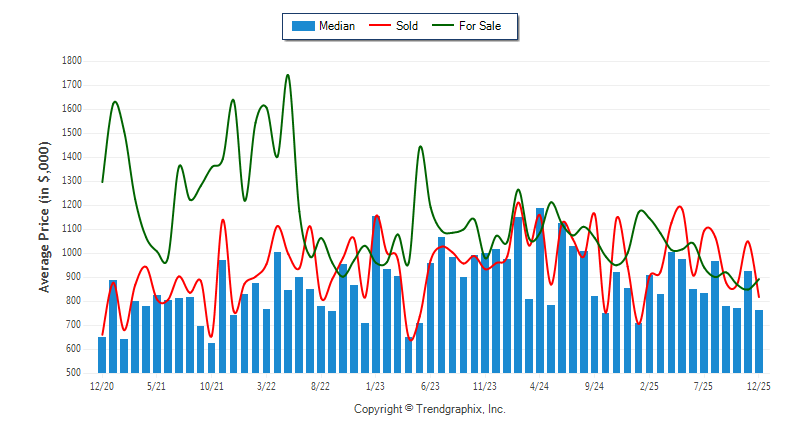Click the 3/22 x-axis date label
The width and height of the screenshot is (800, 434).
coord(266,385)
